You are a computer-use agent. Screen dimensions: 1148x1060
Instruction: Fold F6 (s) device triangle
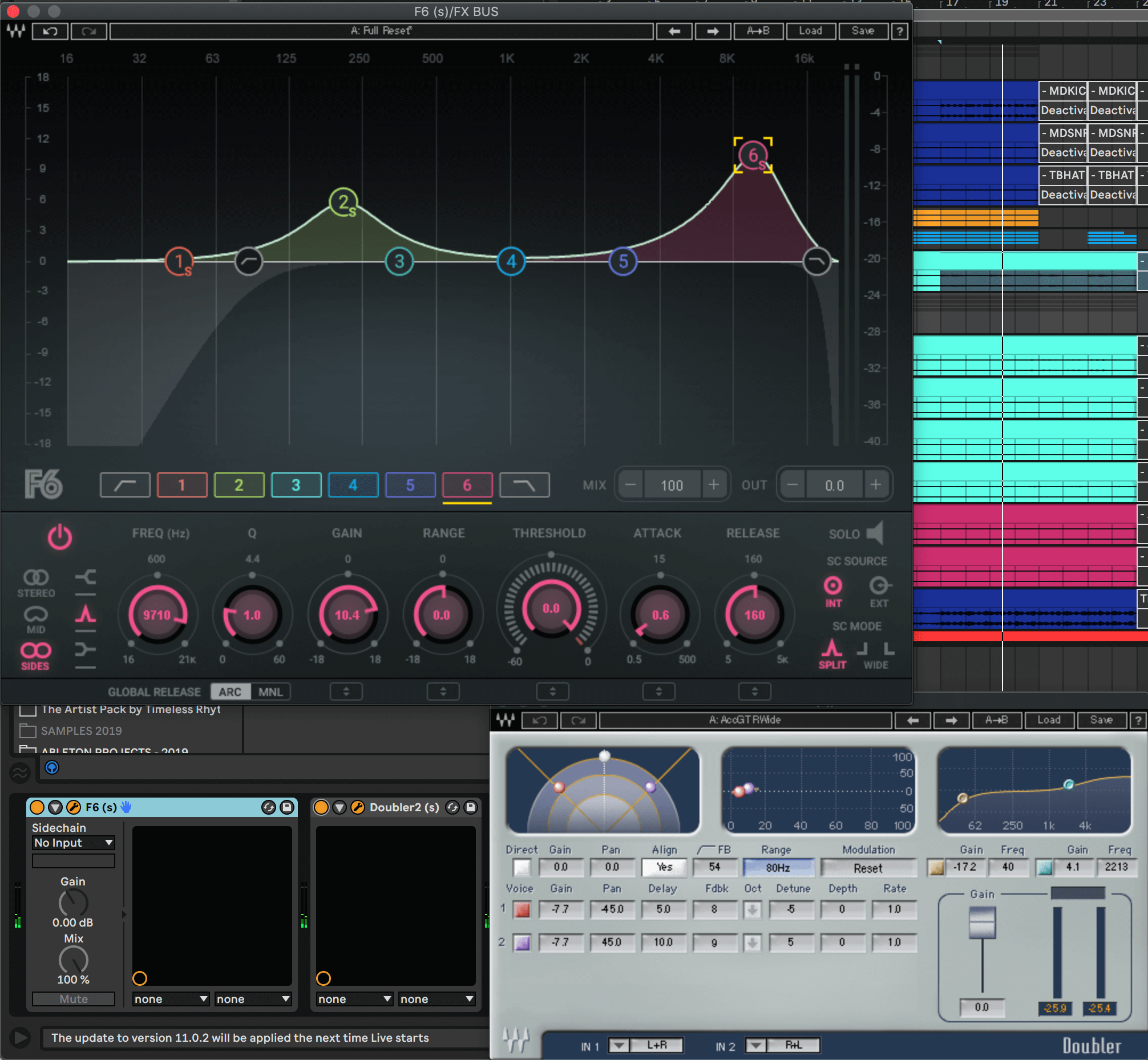[x=55, y=807]
